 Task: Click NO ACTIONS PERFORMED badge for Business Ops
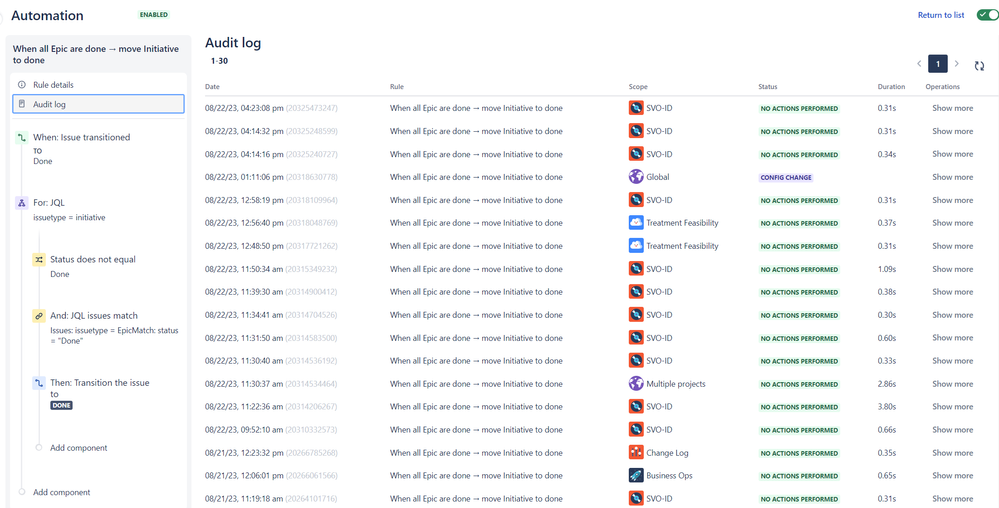pos(799,476)
